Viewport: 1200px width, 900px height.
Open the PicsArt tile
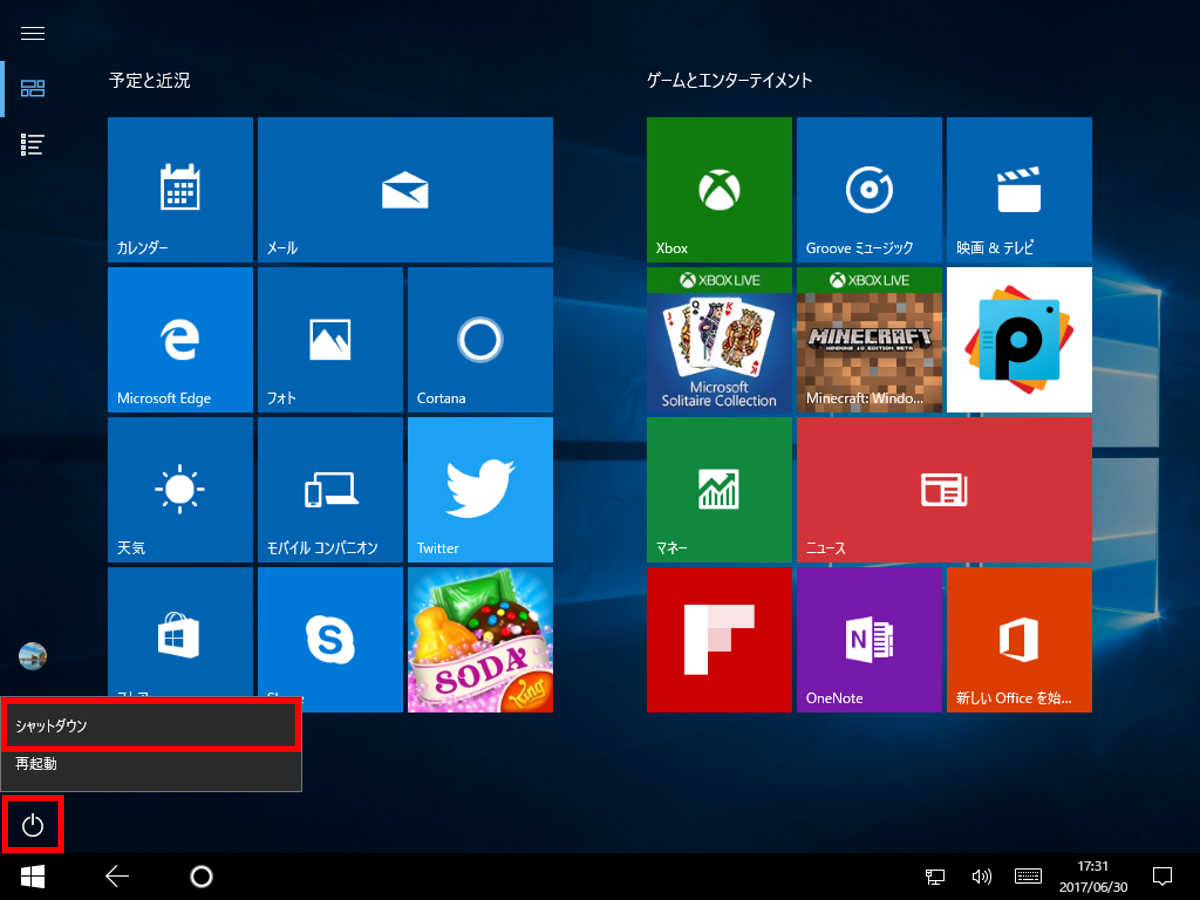pyautogui.click(x=1019, y=340)
